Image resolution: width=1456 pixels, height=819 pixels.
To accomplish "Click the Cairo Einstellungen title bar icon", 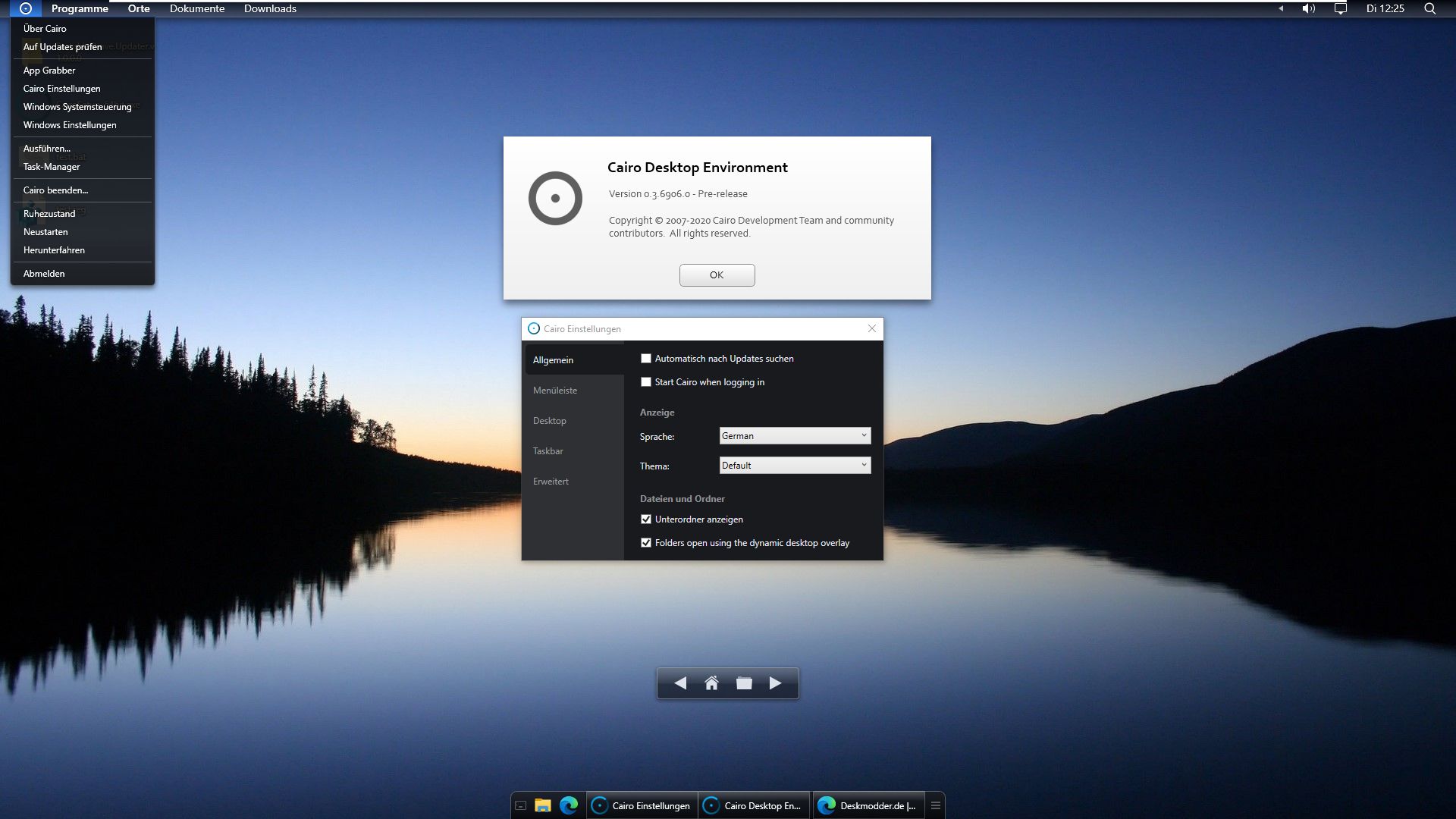I will (x=534, y=328).
